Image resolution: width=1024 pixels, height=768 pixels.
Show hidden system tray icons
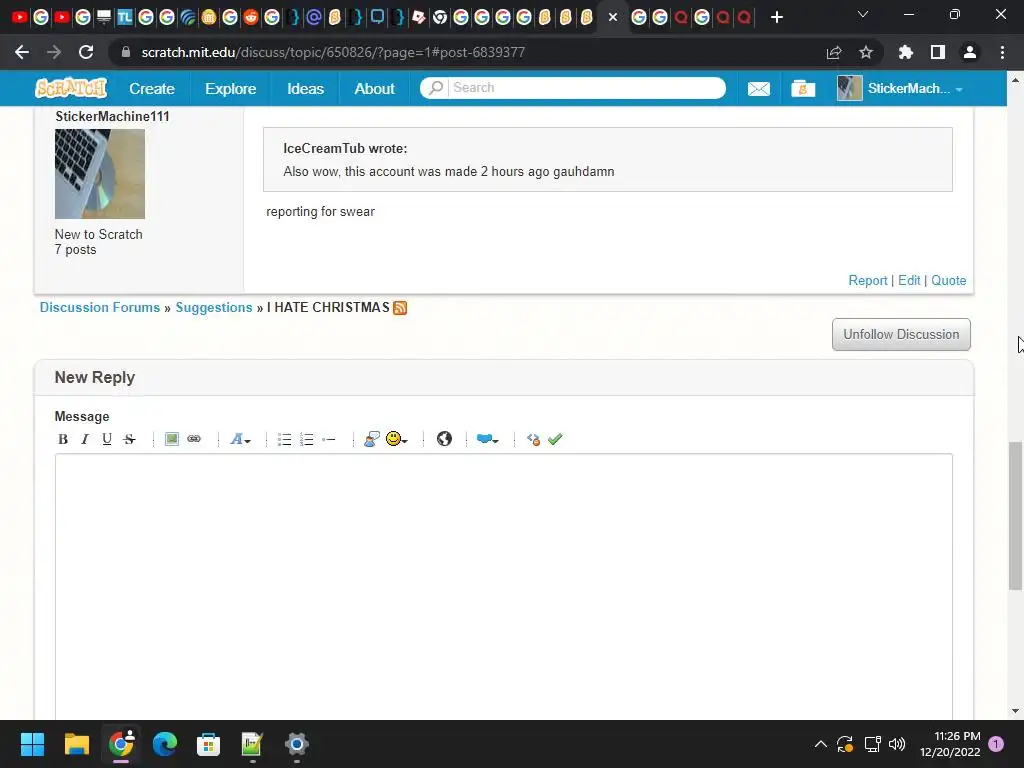821,744
